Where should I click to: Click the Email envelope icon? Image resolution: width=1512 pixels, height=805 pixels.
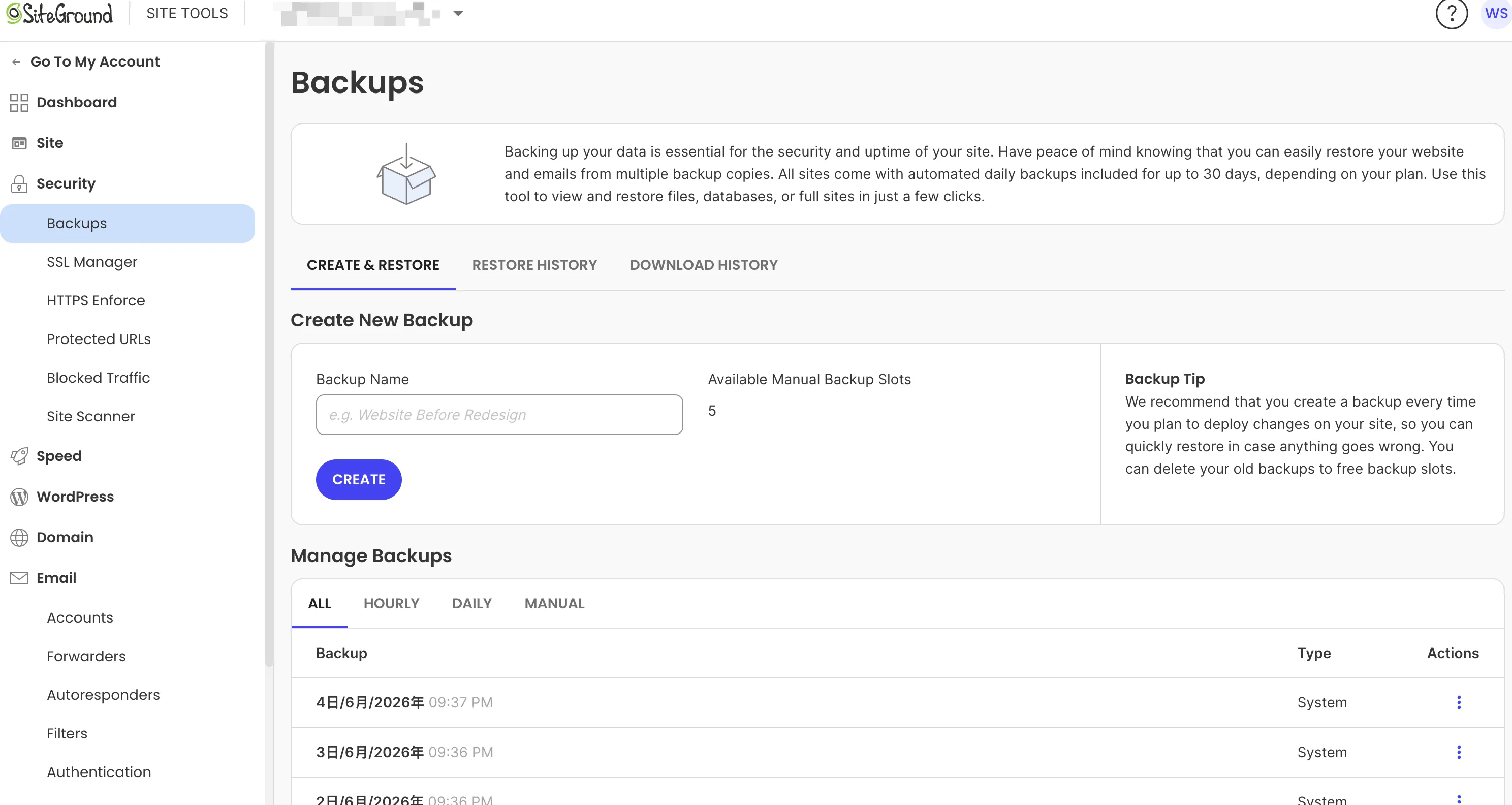(19, 578)
